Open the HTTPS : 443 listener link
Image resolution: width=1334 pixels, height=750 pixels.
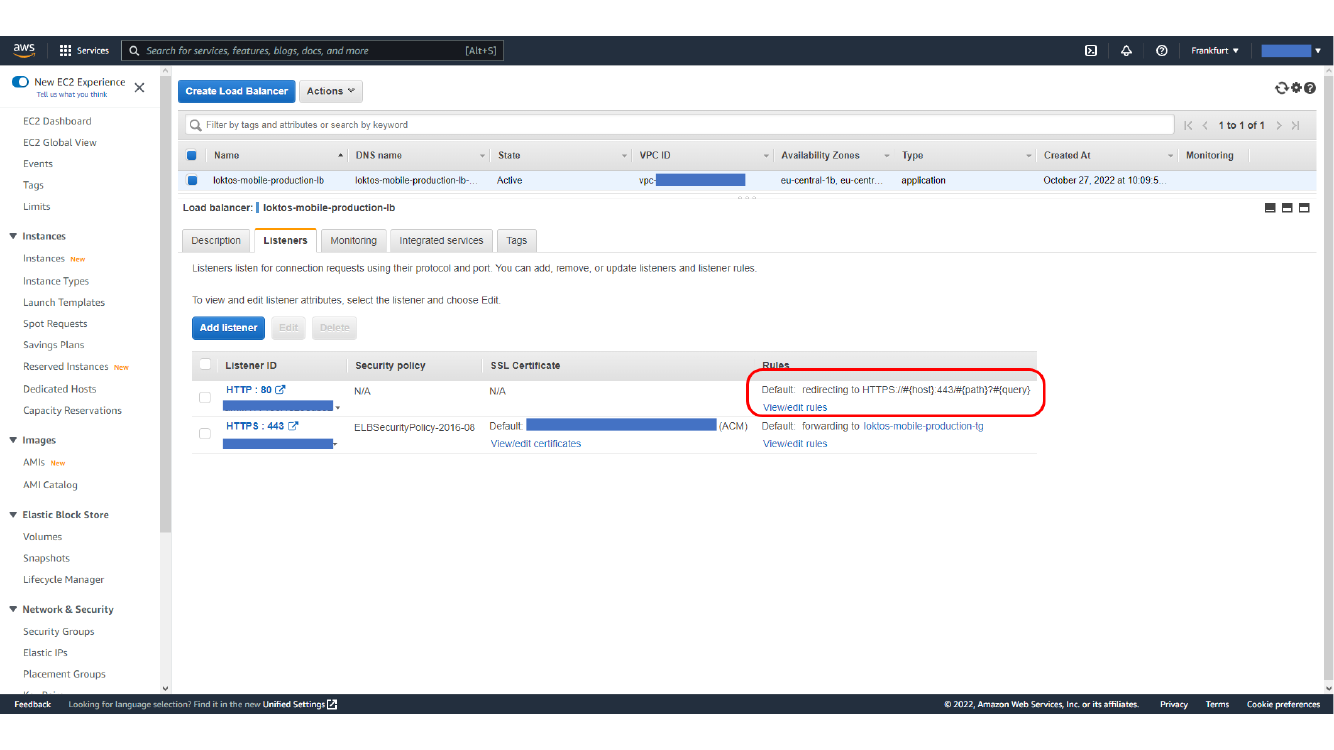[x=255, y=426]
